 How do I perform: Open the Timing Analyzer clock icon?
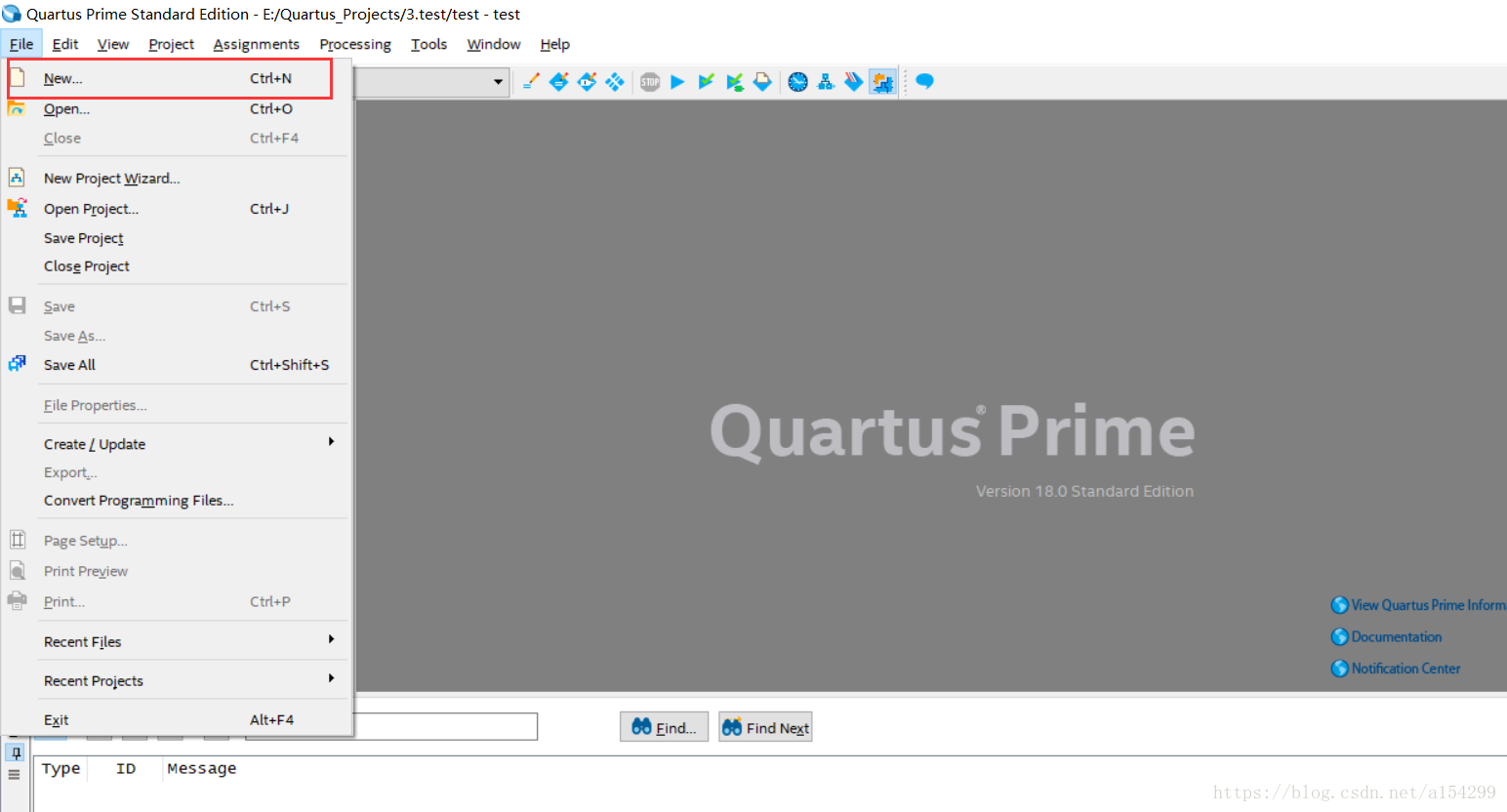pos(797,82)
